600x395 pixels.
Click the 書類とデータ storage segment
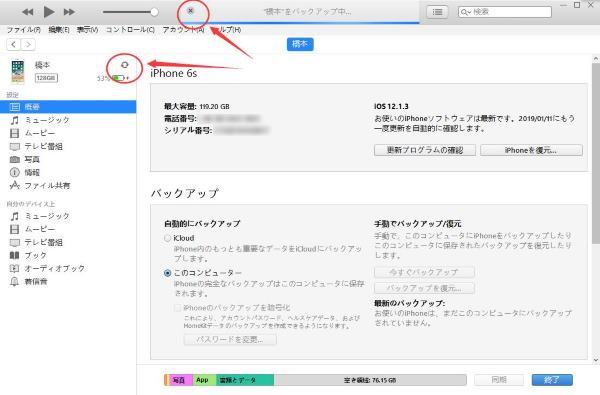point(245,380)
